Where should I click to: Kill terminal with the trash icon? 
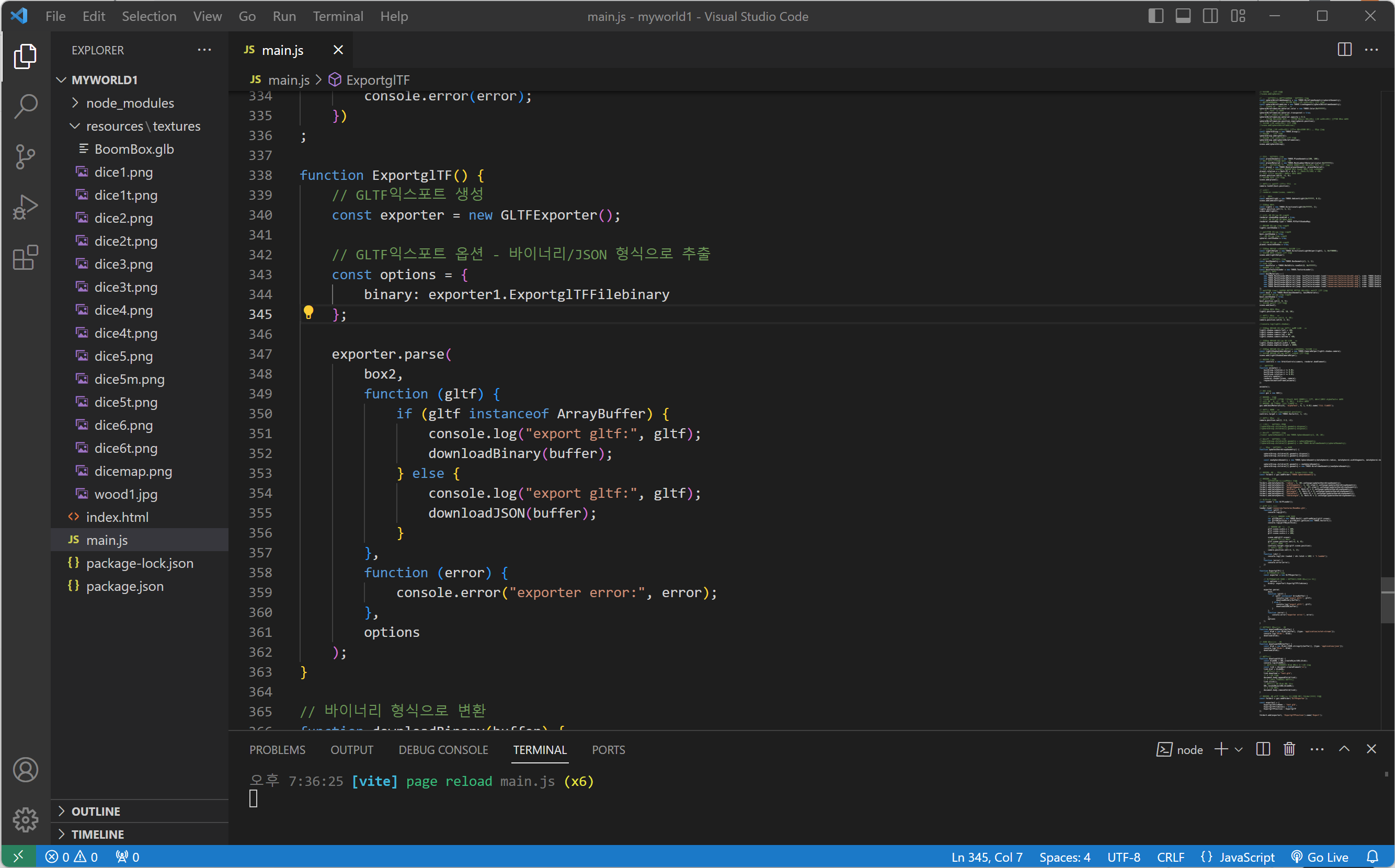pos(1289,749)
